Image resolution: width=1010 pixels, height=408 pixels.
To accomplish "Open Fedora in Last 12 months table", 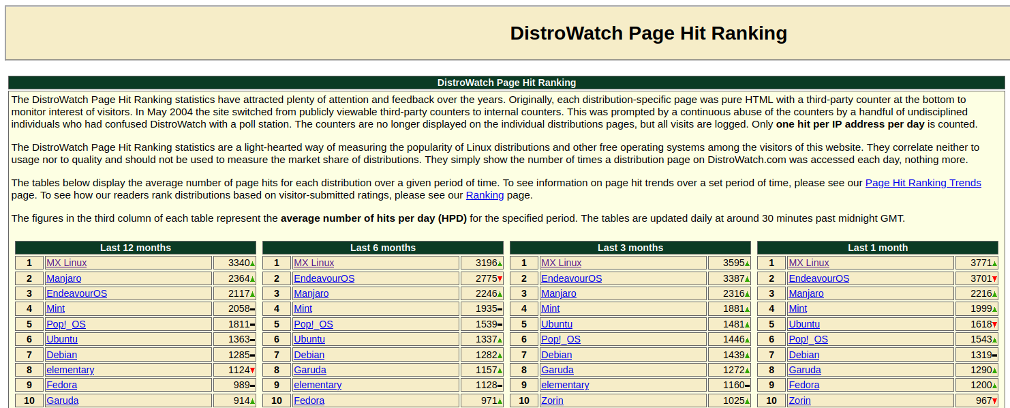I will point(61,385).
